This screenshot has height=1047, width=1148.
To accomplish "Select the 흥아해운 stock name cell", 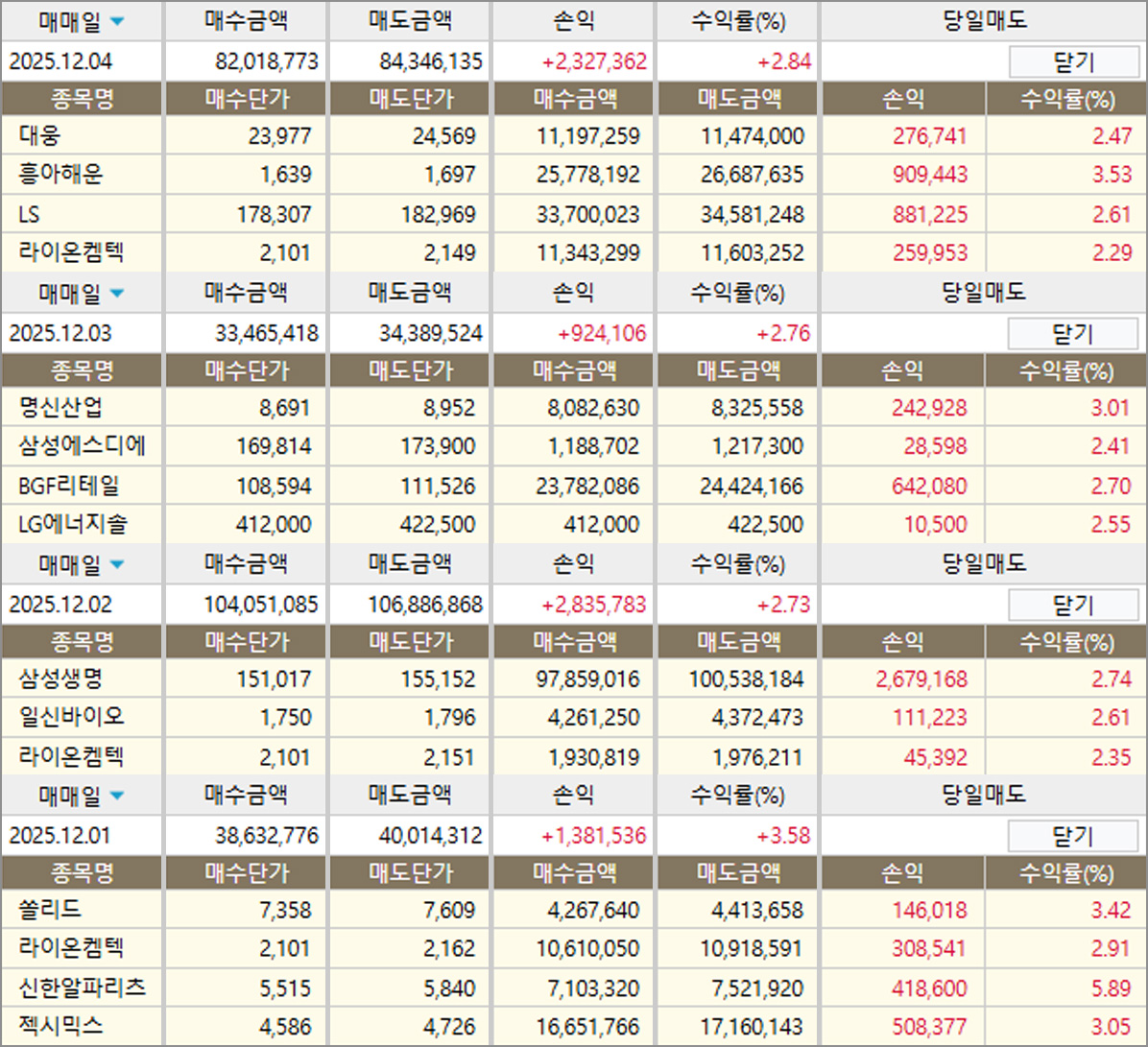I will (x=60, y=175).
